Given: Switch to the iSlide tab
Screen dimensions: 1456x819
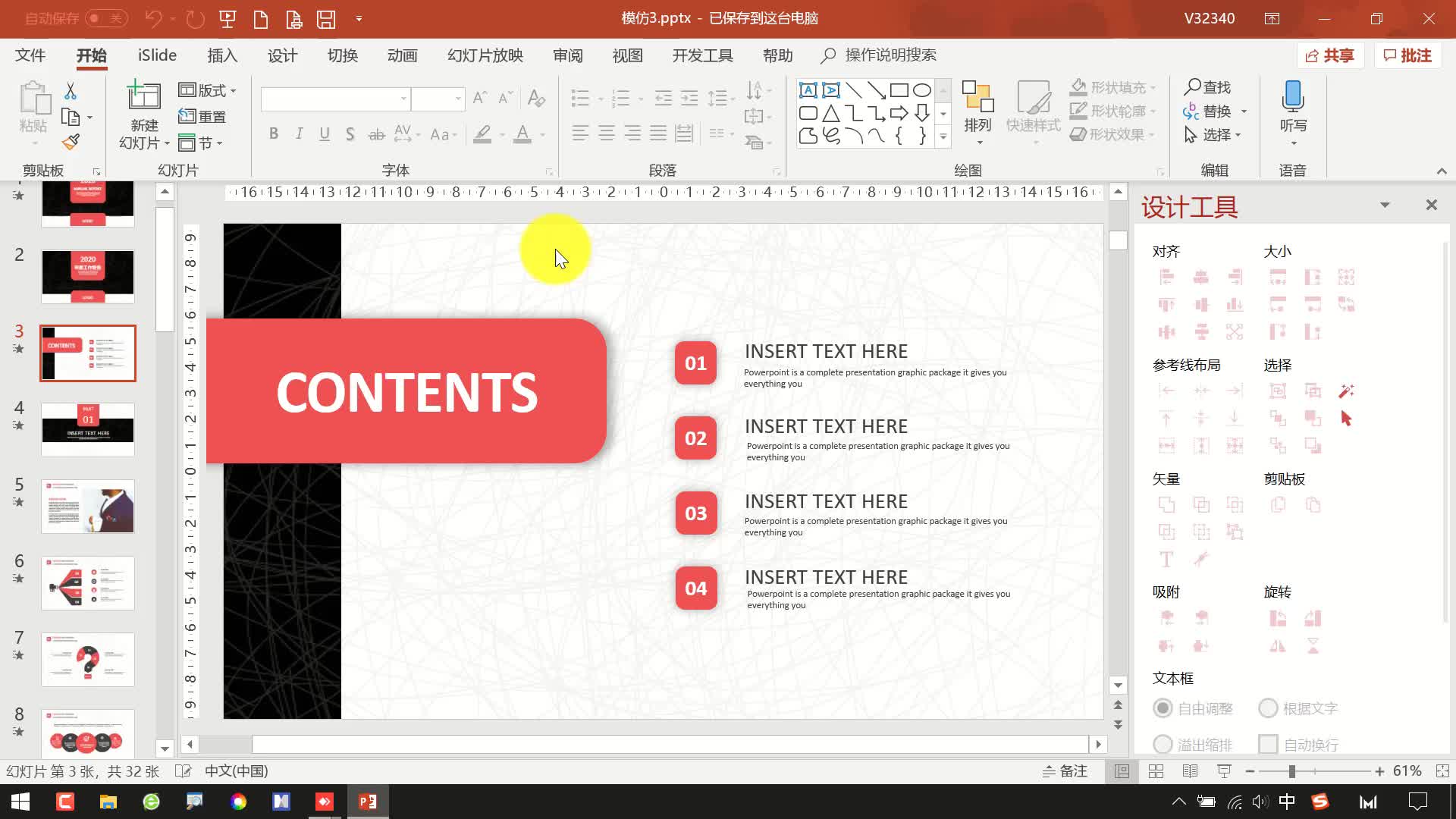Looking at the screenshot, I should [157, 55].
